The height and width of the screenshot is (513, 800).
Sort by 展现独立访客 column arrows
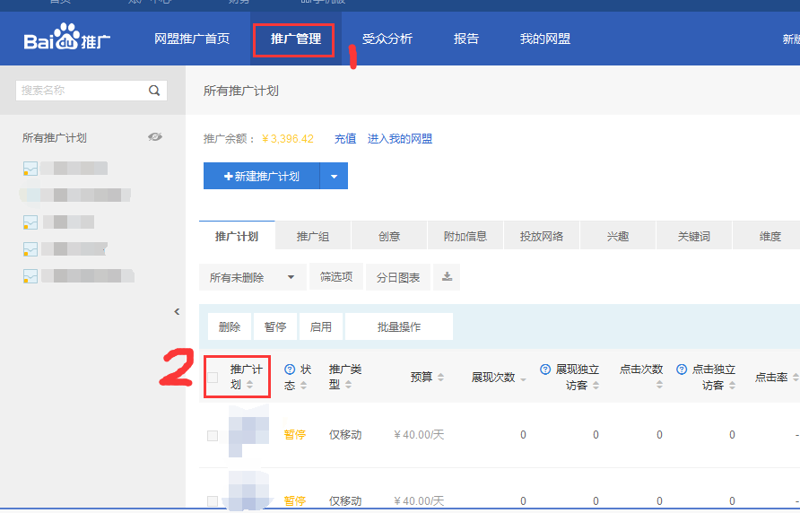click(x=595, y=385)
